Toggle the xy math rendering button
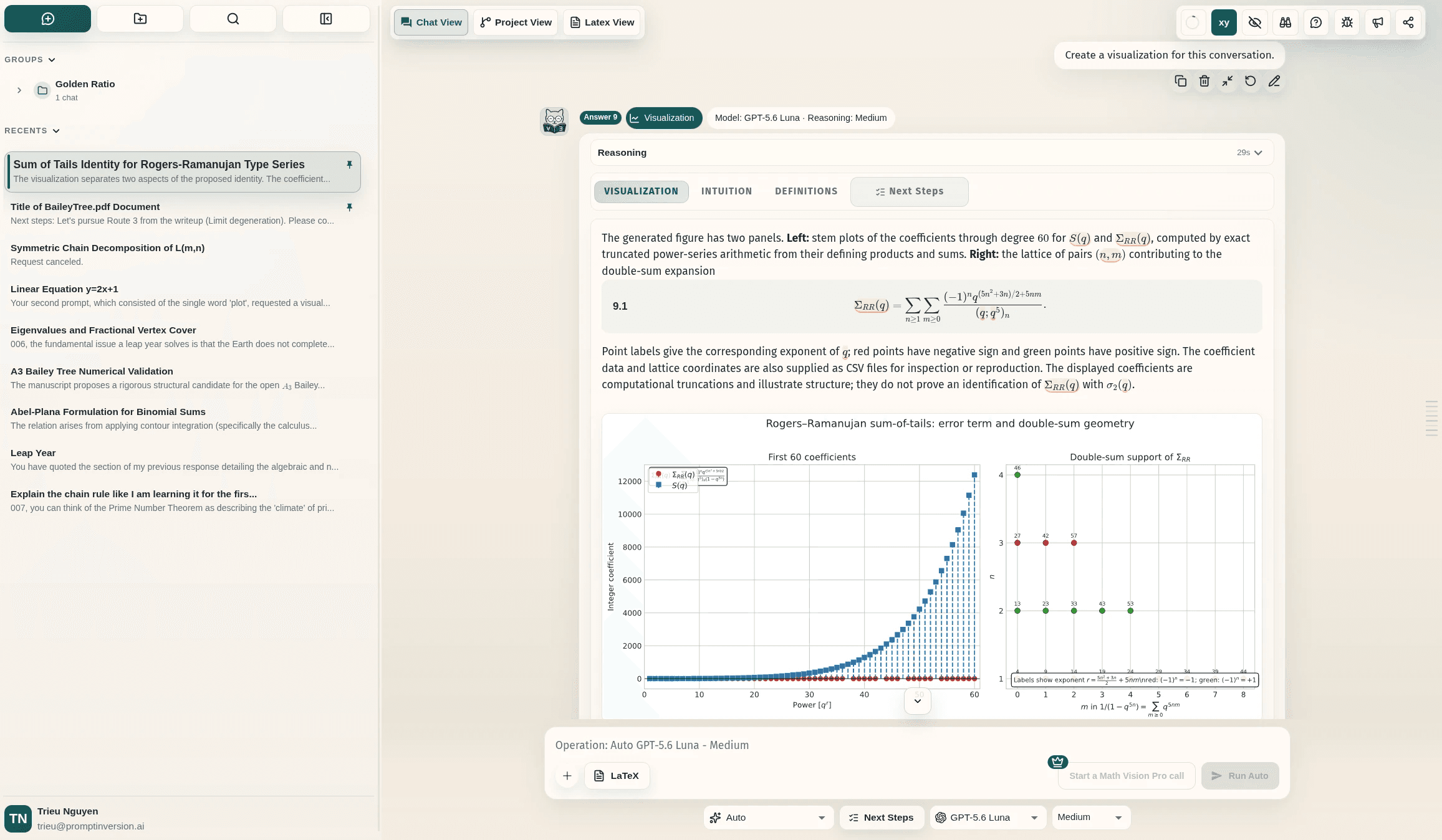 click(x=1224, y=22)
